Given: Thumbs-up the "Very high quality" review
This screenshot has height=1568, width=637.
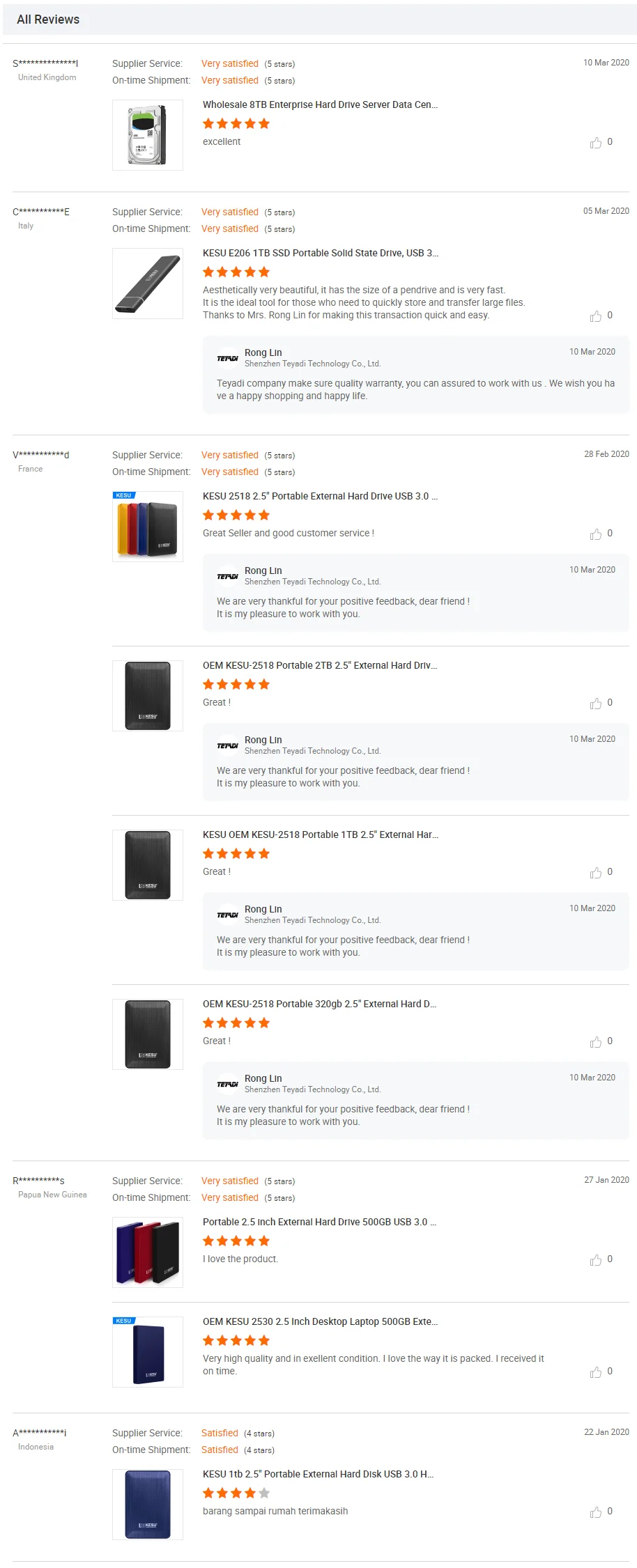Looking at the screenshot, I should pyautogui.click(x=596, y=1372).
